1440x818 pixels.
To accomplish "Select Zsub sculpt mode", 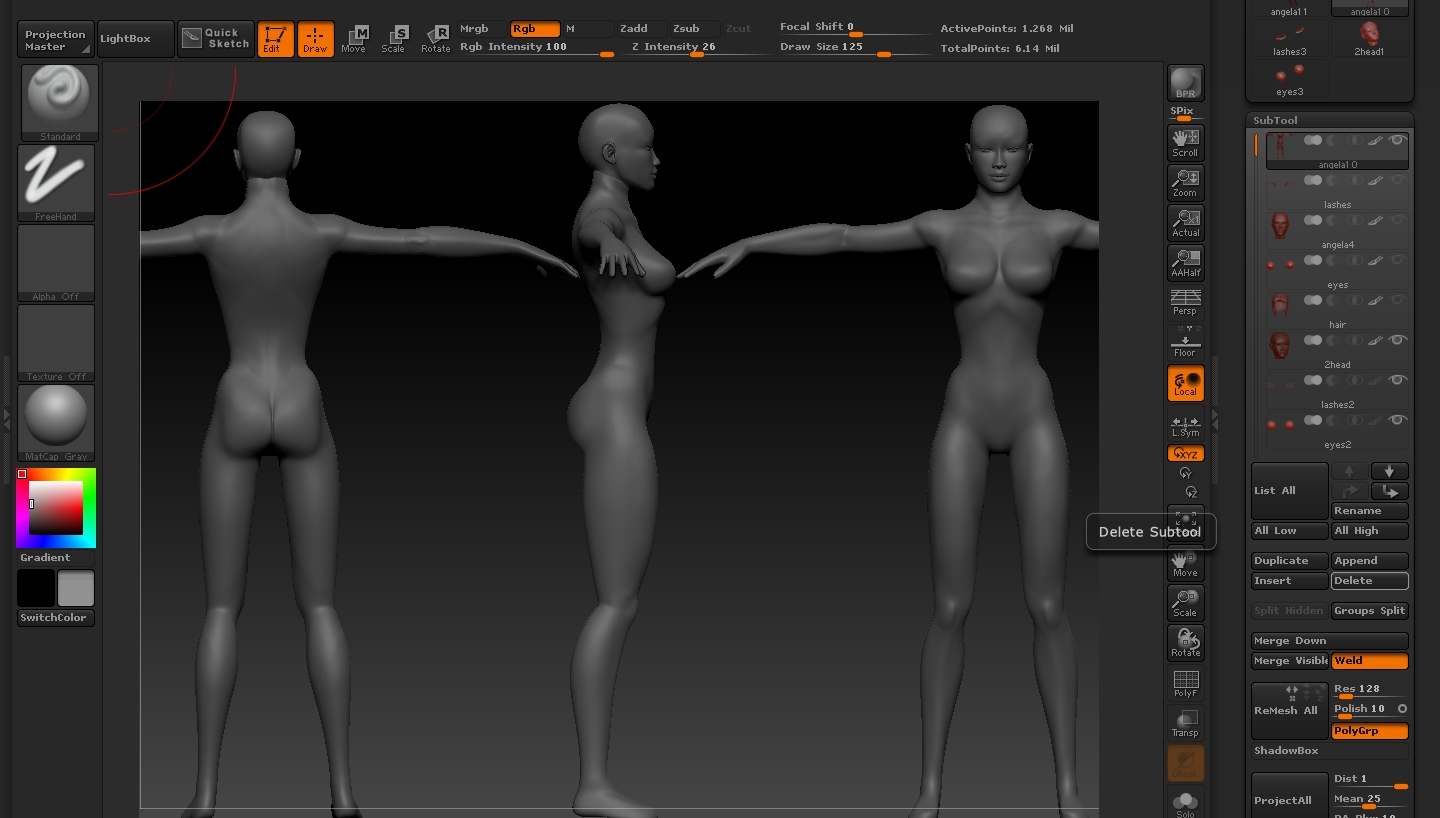I will [x=694, y=29].
